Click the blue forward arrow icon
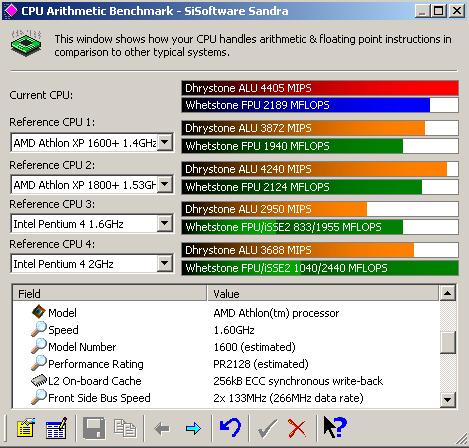The height and width of the screenshot is (448, 469). 193,428
